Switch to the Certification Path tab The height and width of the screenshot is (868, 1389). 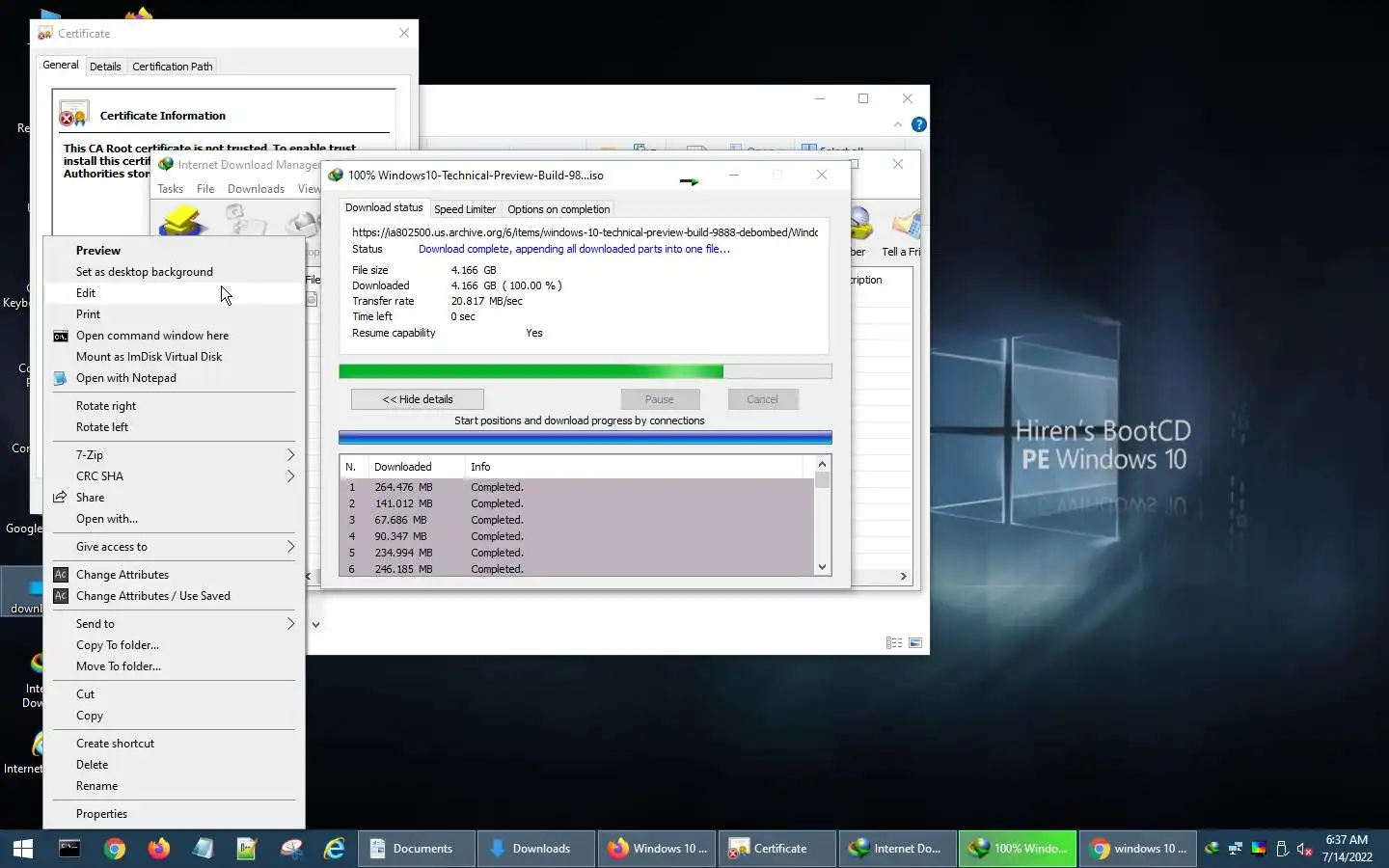pyautogui.click(x=173, y=67)
